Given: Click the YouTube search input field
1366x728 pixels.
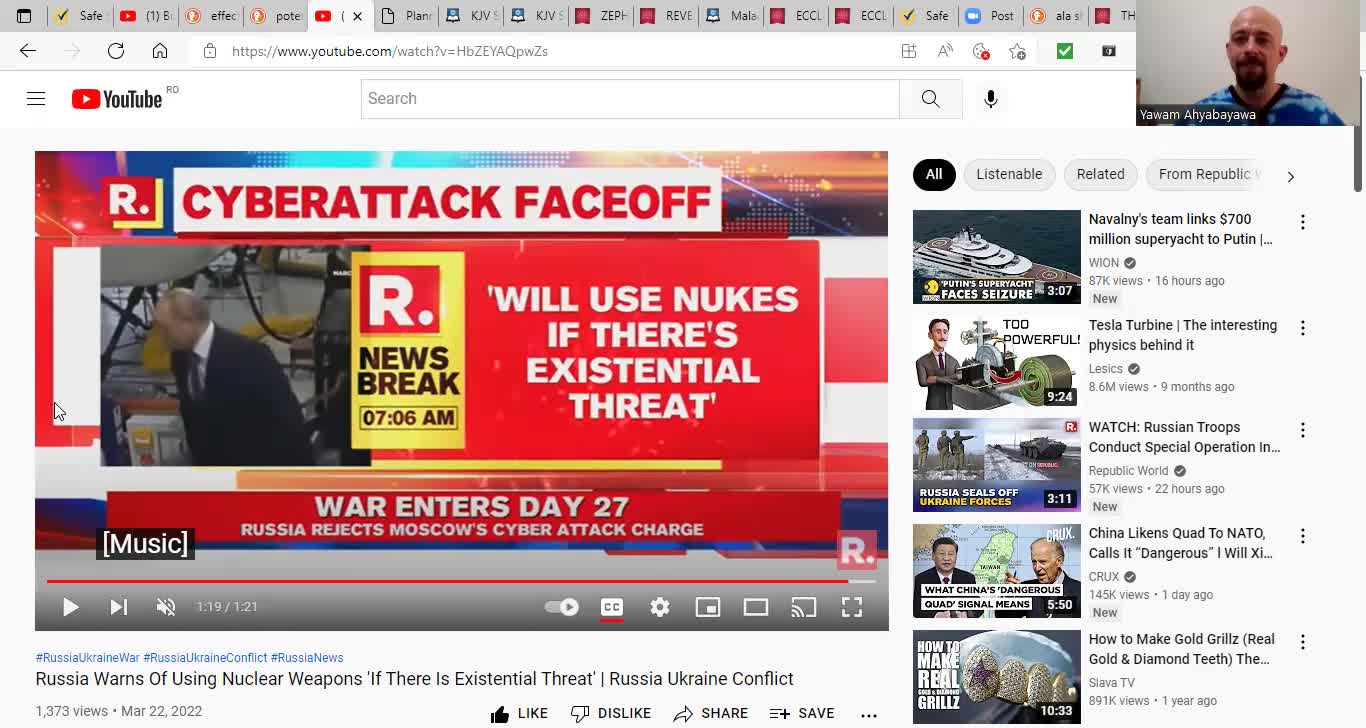Looking at the screenshot, I should tap(630, 98).
